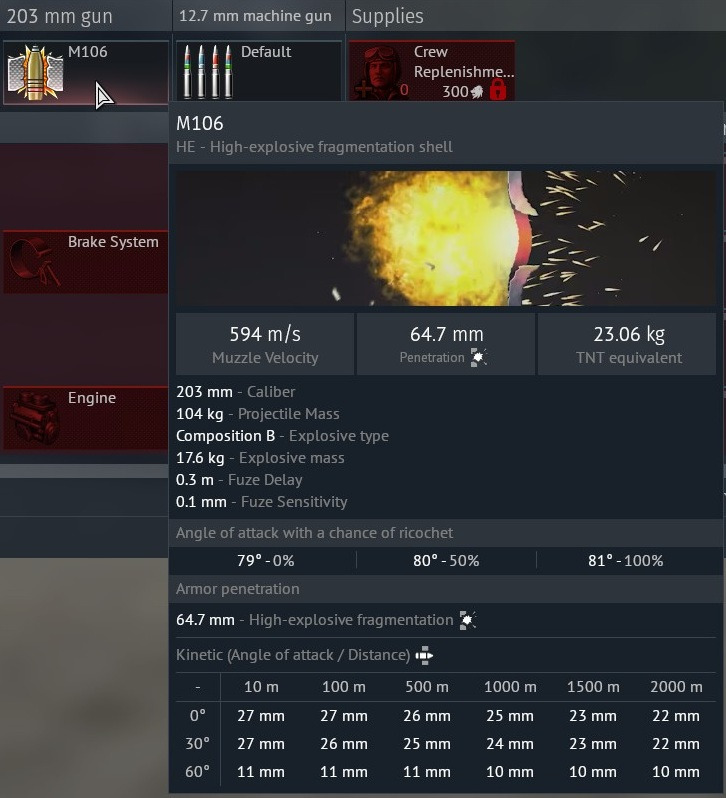Click the 0° row label
Screen dimensions: 726x798
(197, 716)
